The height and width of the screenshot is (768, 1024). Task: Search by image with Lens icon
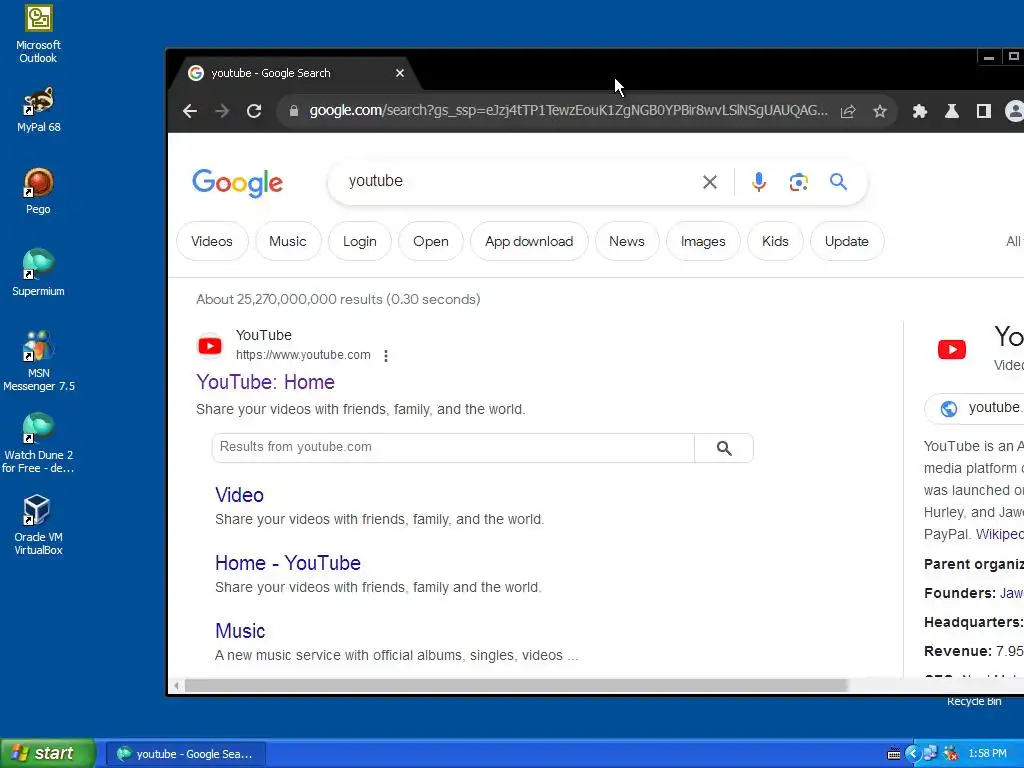tap(799, 182)
